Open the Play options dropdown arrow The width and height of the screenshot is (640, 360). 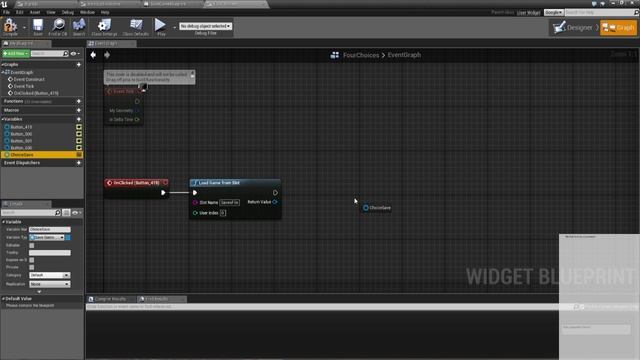point(174,27)
